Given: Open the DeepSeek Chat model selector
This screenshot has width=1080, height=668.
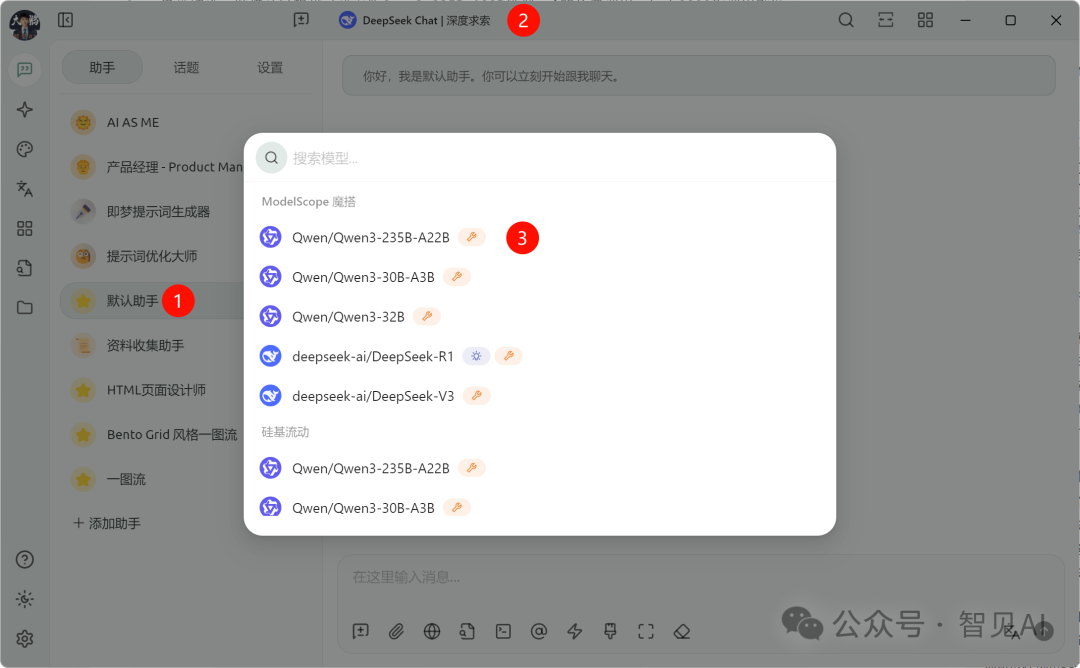Looking at the screenshot, I should [x=415, y=20].
